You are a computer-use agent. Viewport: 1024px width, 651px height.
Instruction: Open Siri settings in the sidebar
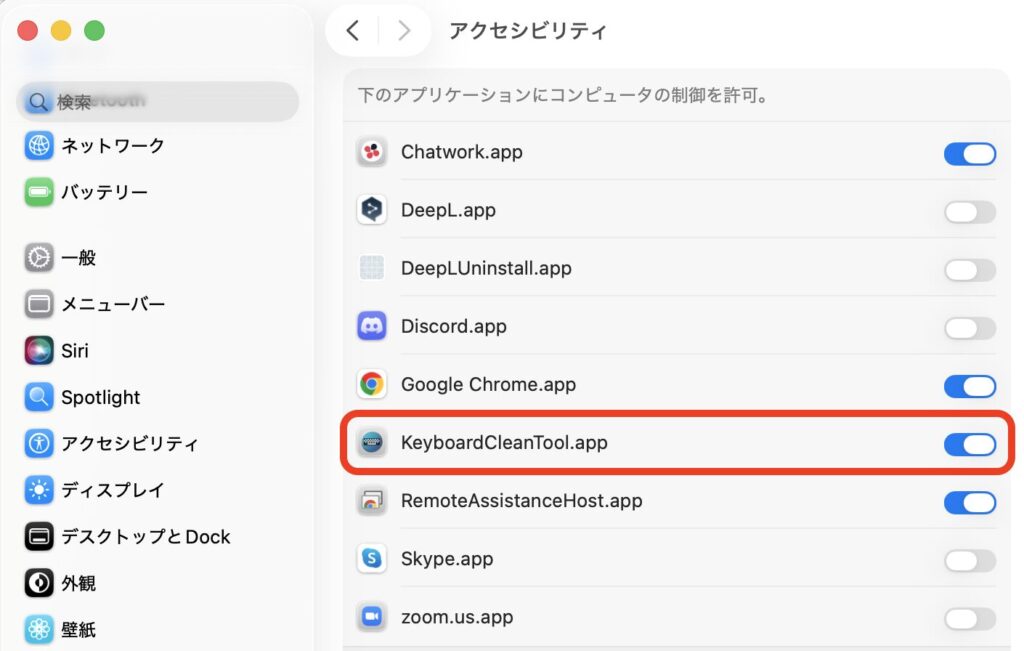click(x=74, y=351)
